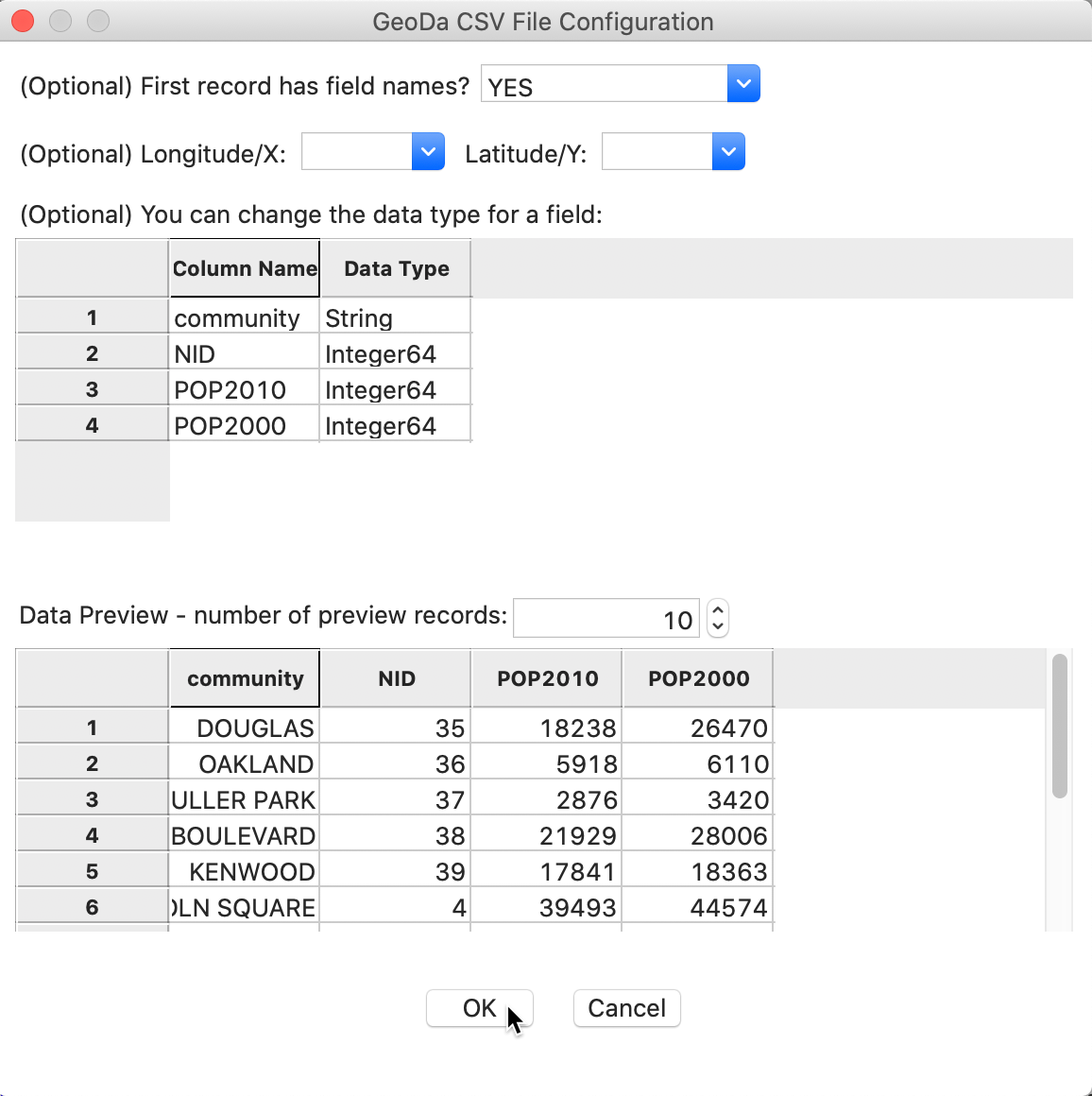Click the POP2000 column header in the preview
The image size is (1092, 1096).
[x=697, y=677]
